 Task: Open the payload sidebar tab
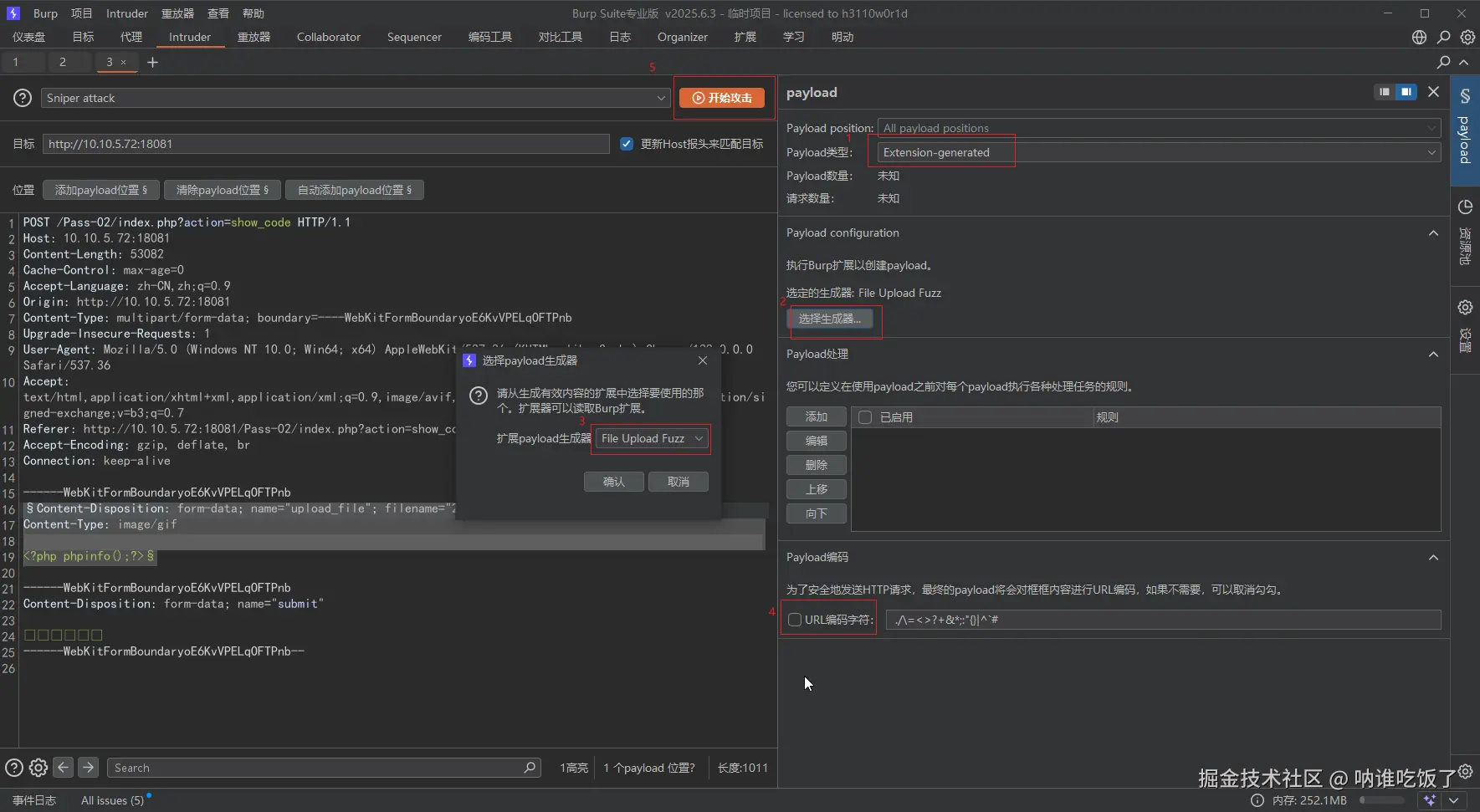(x=1465, y=130)
